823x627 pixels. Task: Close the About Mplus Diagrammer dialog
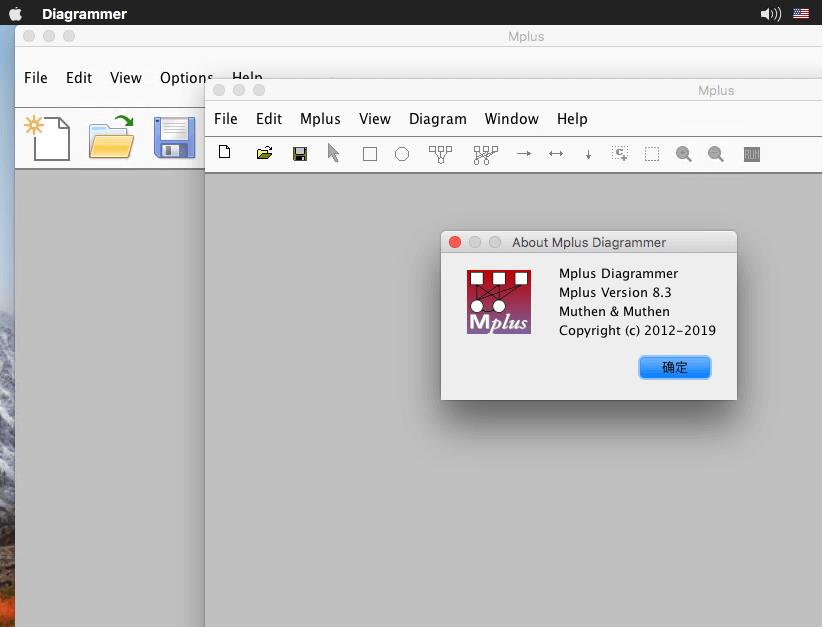455,242
